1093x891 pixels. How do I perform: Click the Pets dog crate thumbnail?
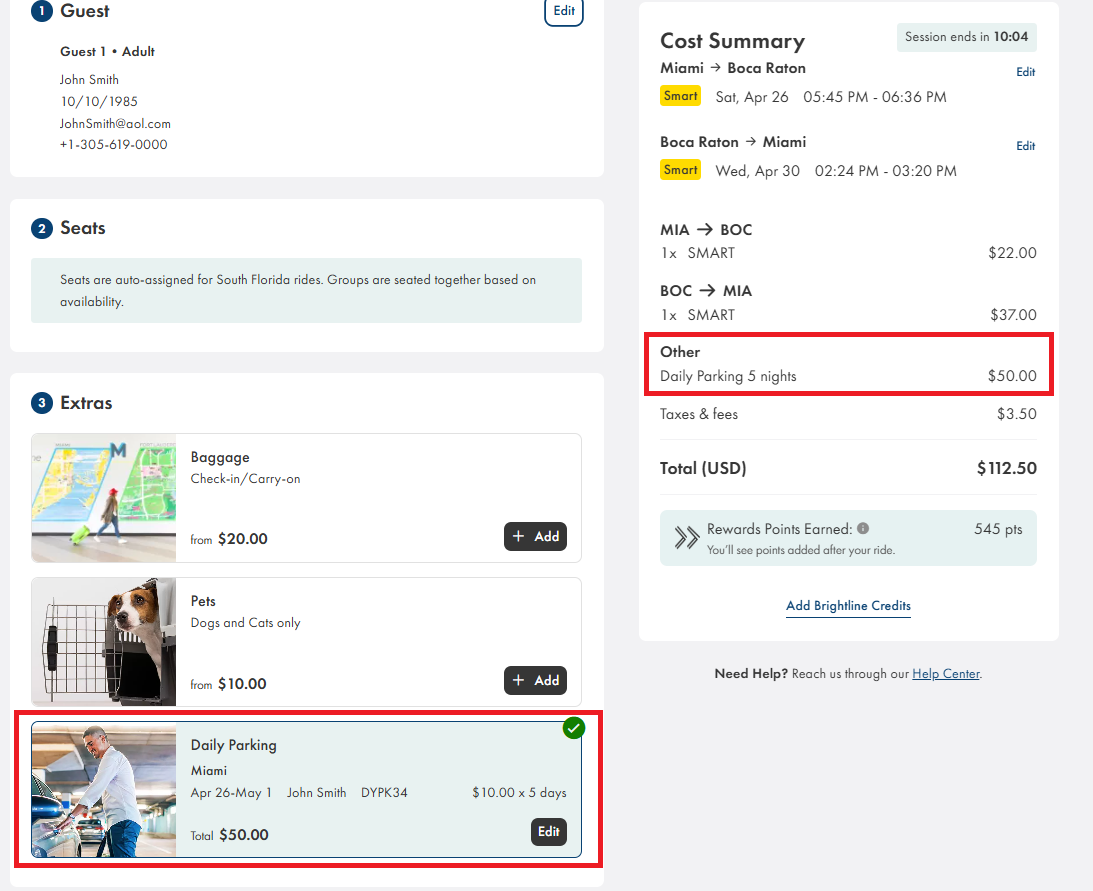pyautogui.click(x=104, y=642)
